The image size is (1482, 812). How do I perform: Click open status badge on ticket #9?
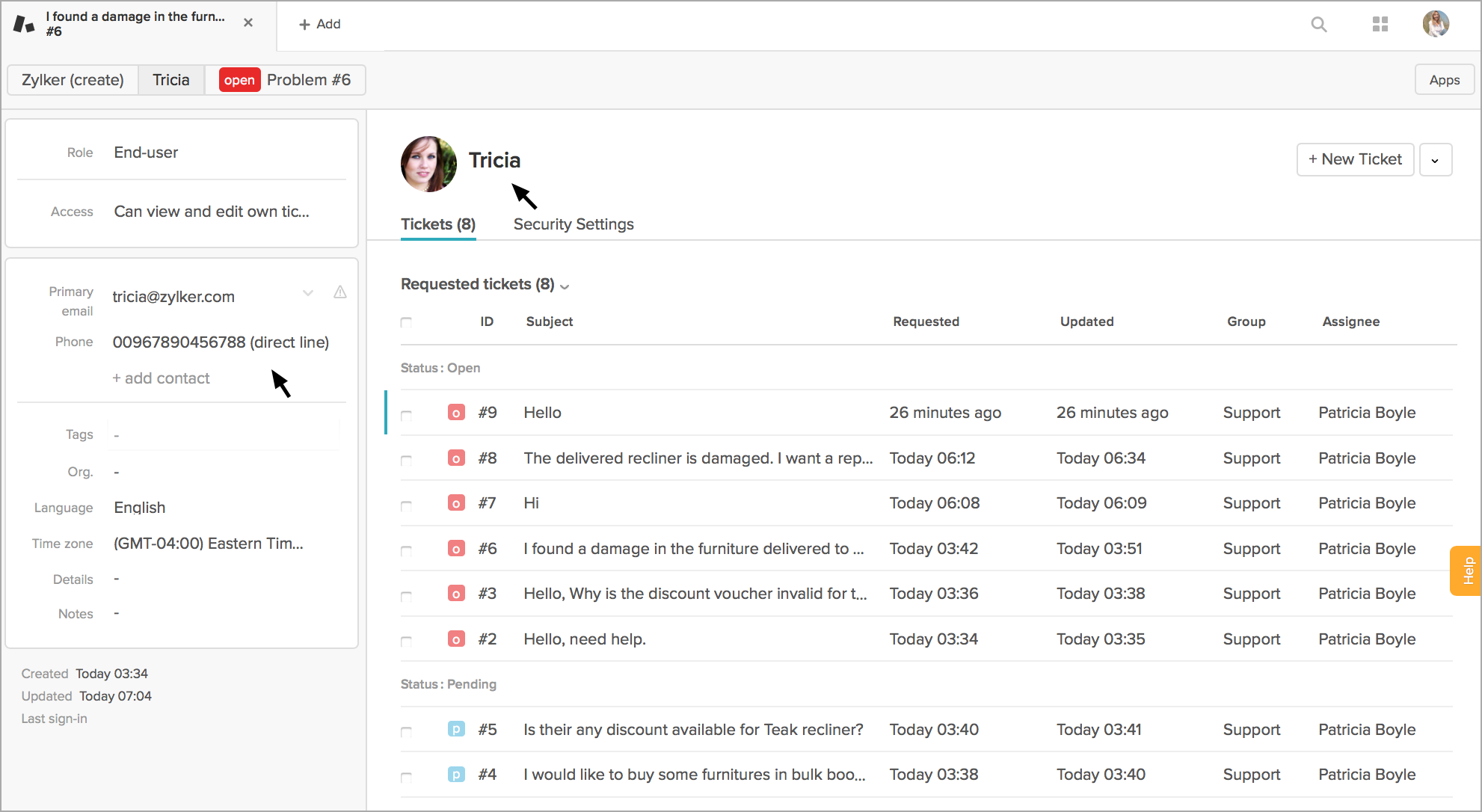tap(456, 413)
